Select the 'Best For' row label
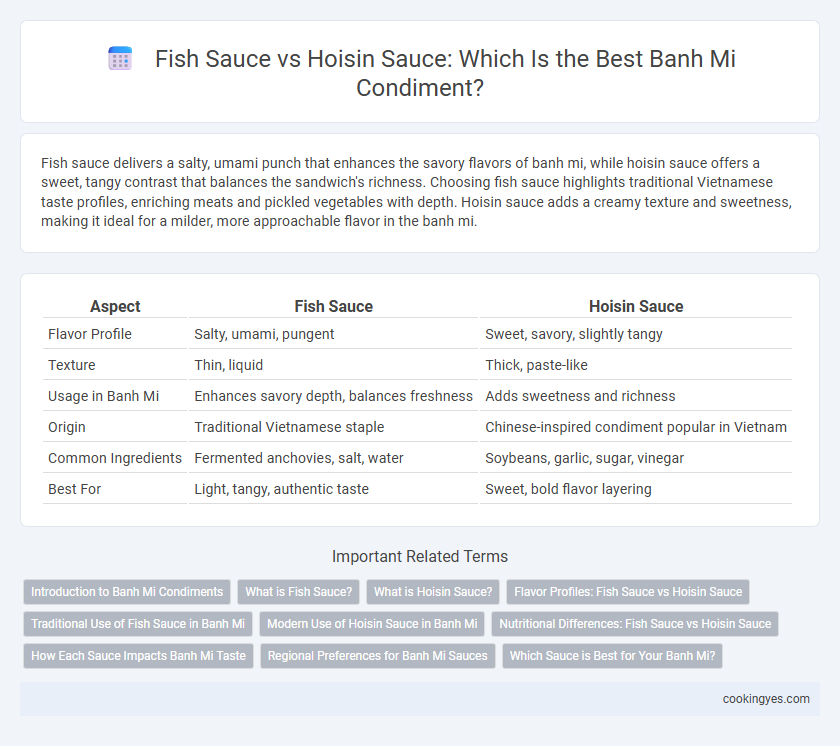The image size is (840, 746). tap(74, 489)
